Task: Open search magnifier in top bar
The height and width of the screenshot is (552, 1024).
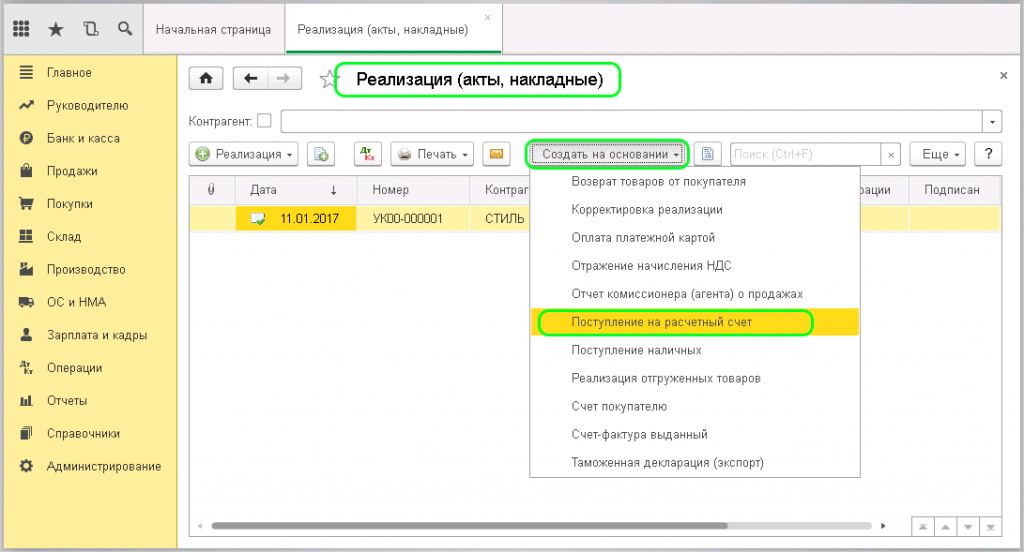Action: pyautogui.click(x=125, y=29)
